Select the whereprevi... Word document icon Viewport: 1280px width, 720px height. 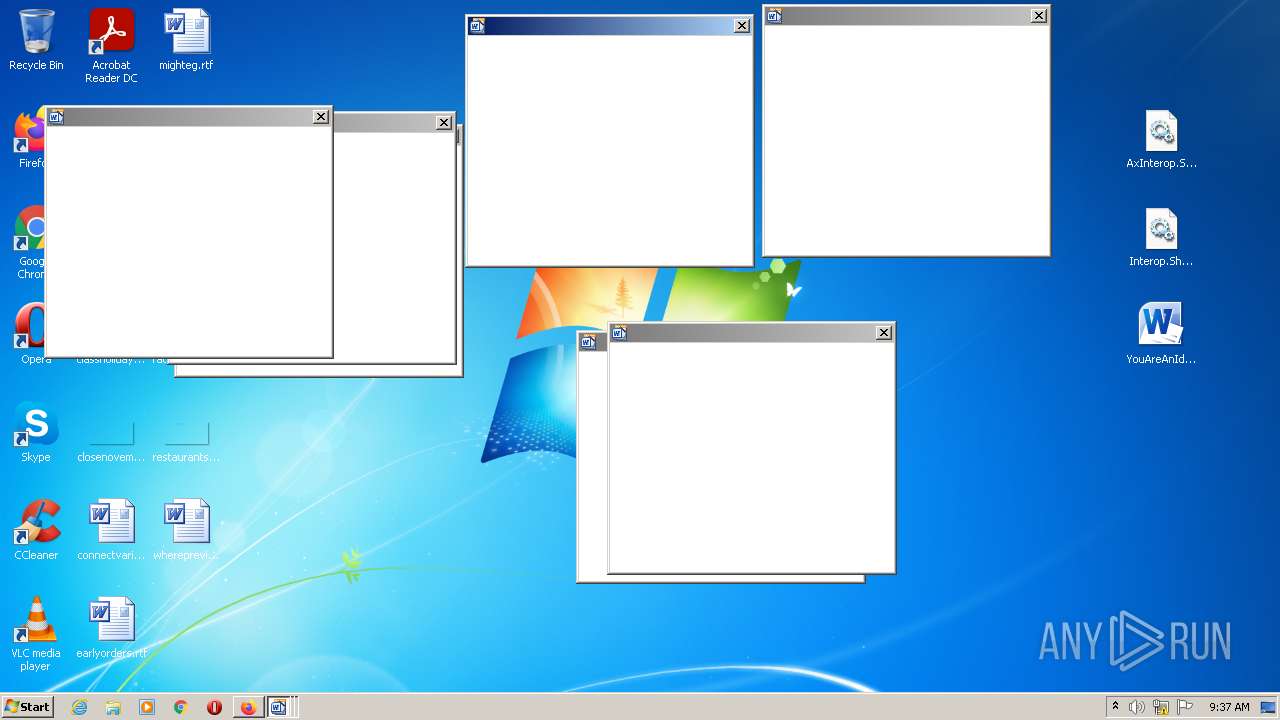pos(186,530)
